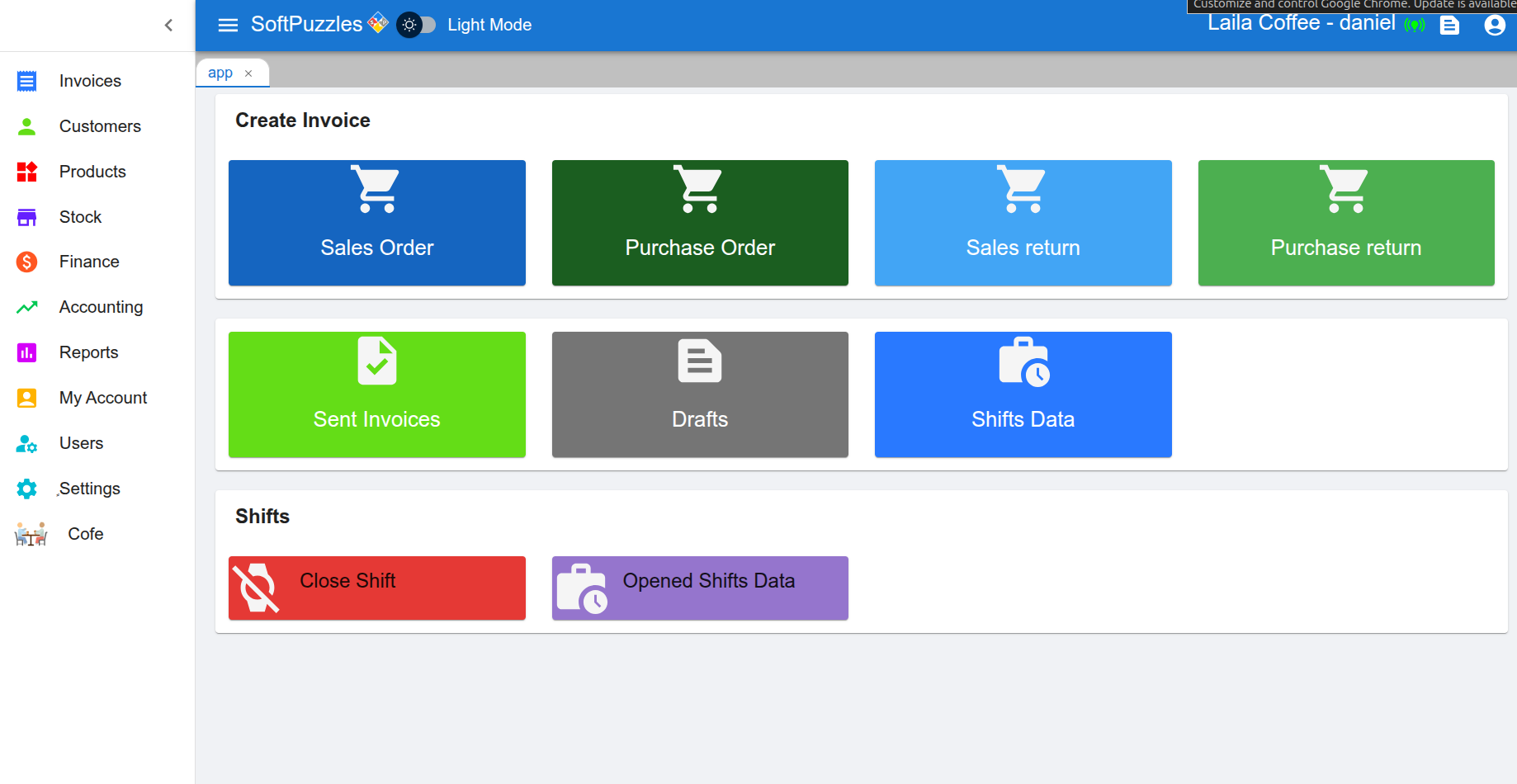The height and width of the screenshot is (784, 1517).
Task: Go to Products in the sidebar
Action: (92, 172)
